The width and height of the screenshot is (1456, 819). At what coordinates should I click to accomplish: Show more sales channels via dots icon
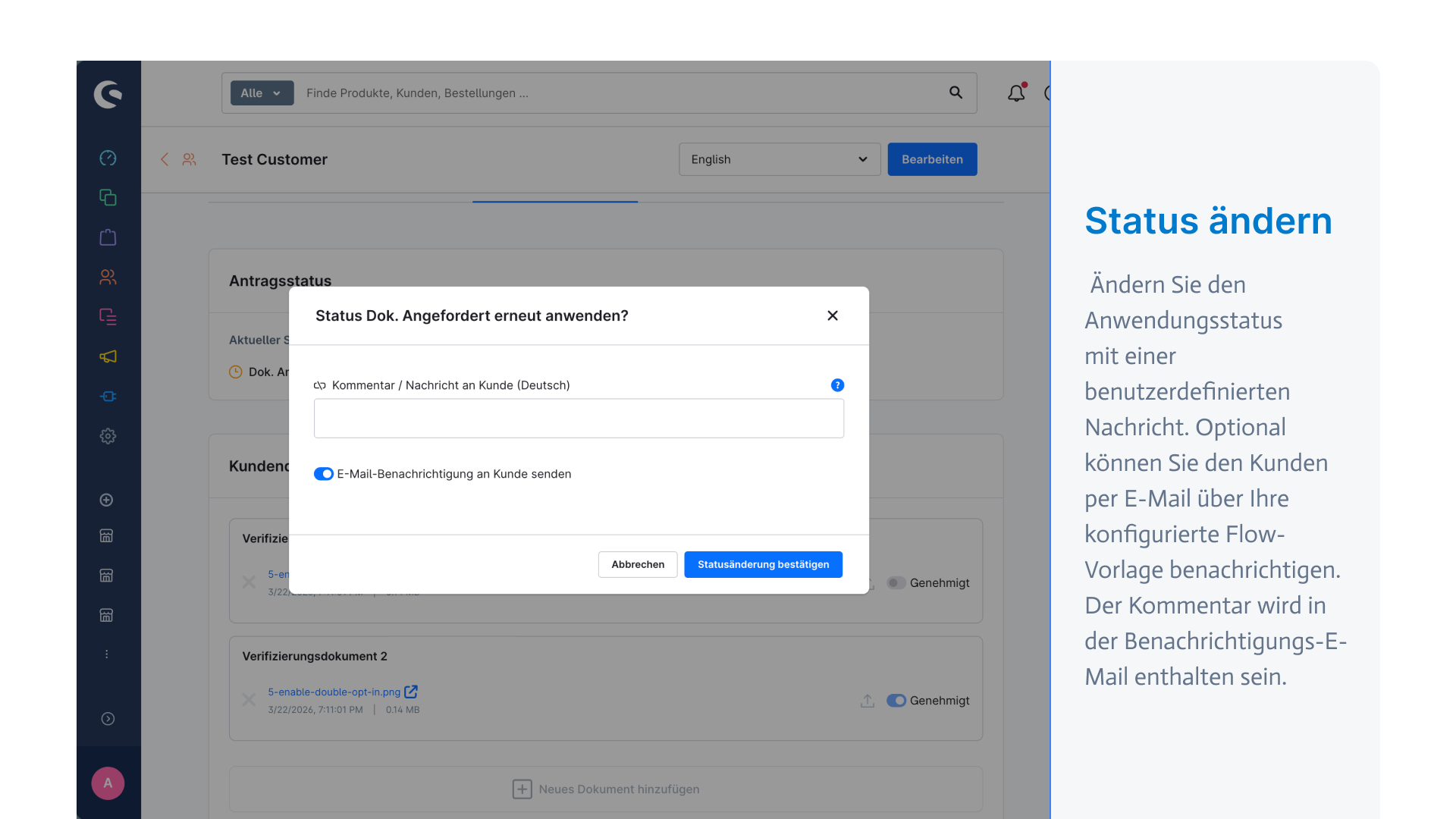tap(107, 654)
